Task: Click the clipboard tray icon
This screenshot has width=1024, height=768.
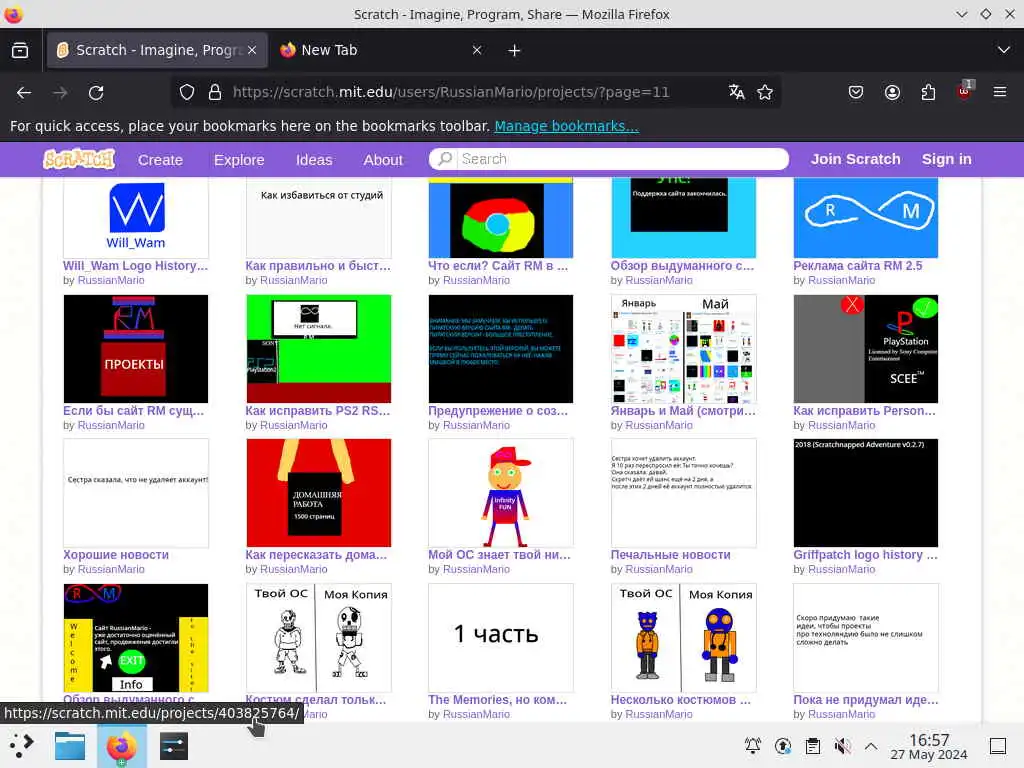Action: click(x=813, y=746)
